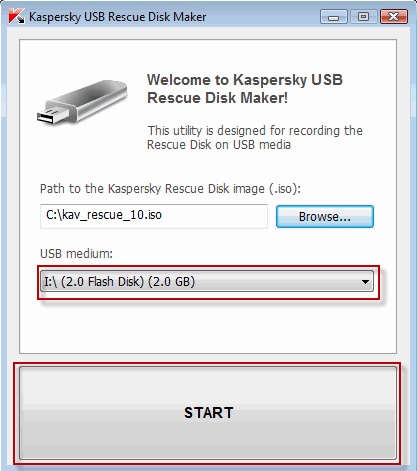Click the large START button
Screen dimensions: 417x471
click(208, 413)
